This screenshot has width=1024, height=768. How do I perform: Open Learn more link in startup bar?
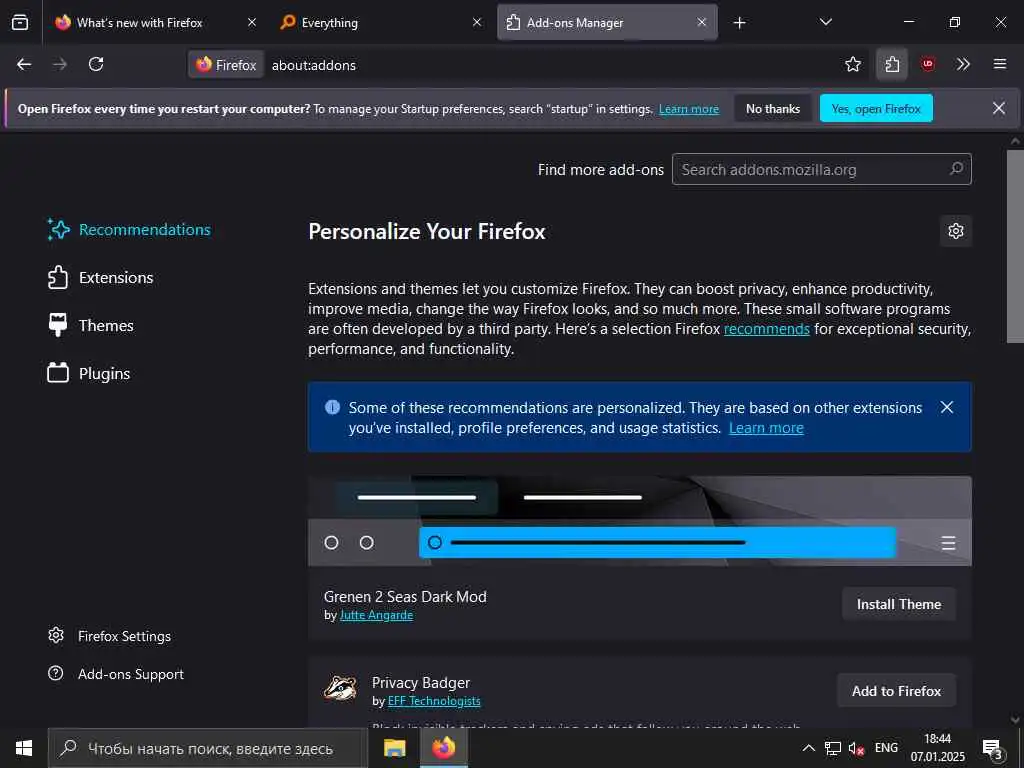click(688, 109)
